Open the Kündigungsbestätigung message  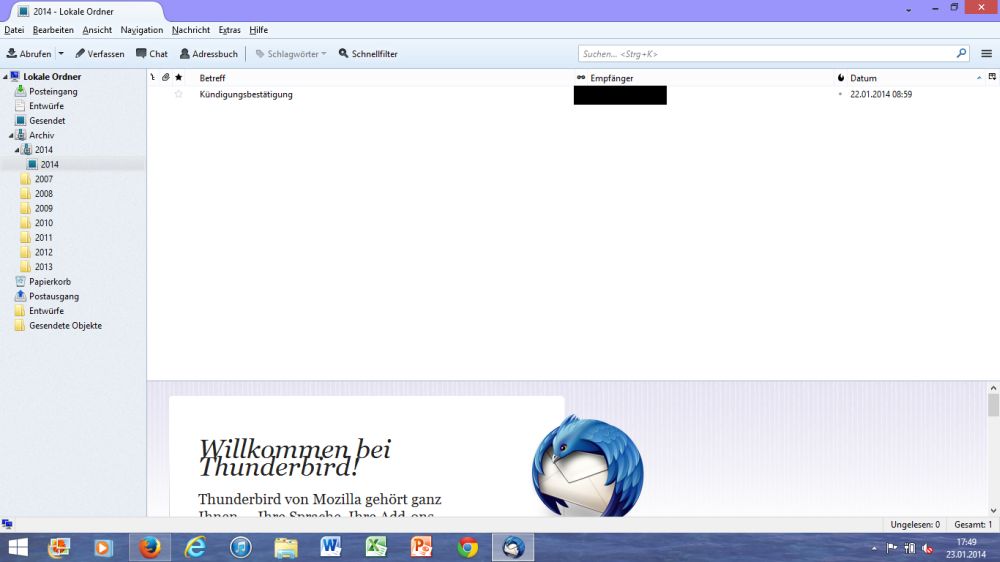click(x=246, y=94)
